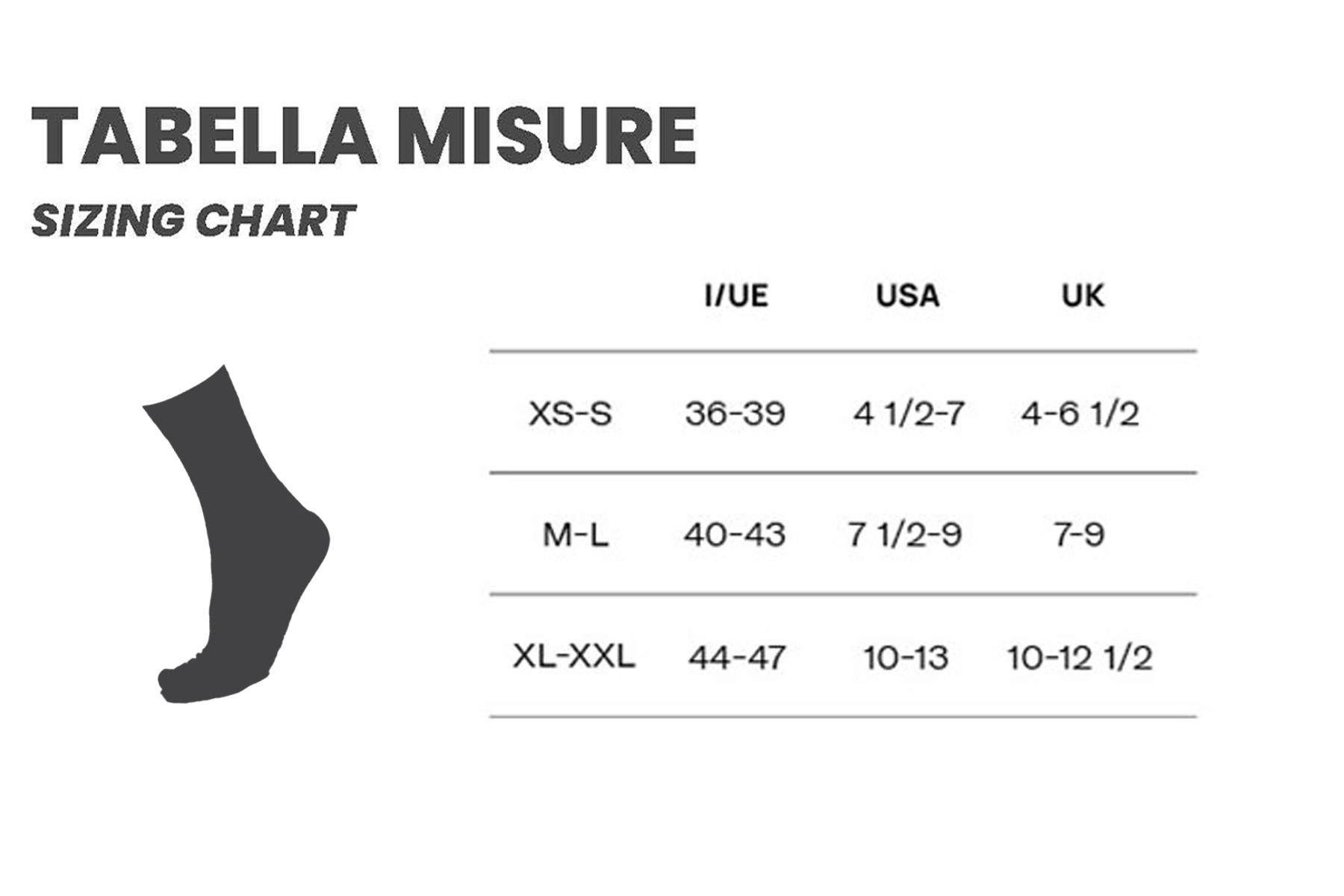Select the 36-39 EU size cell

tap(735, 413)
